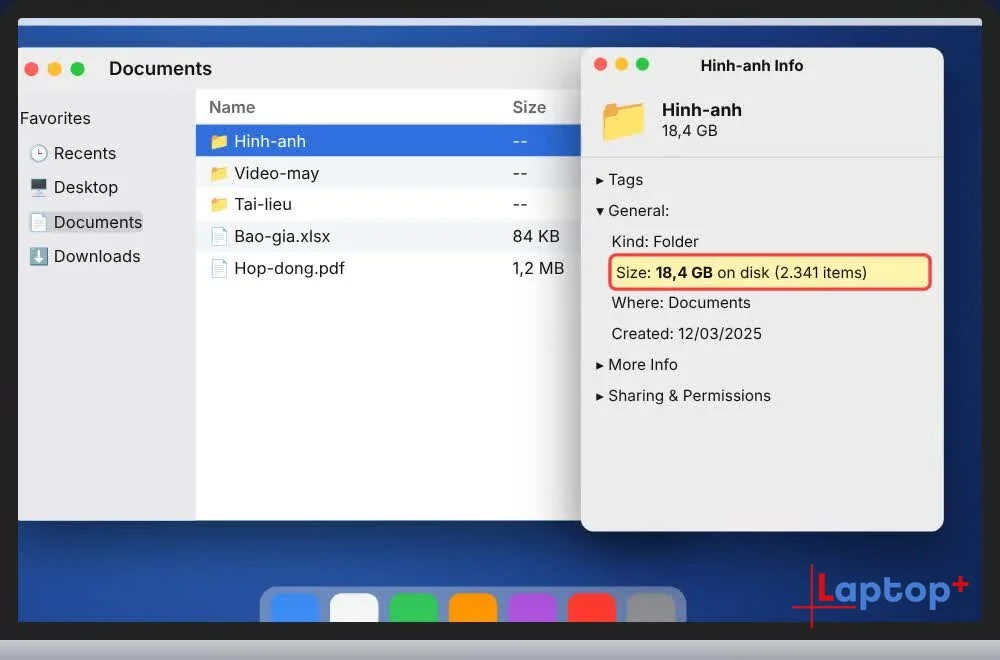Collapse the General section
The height and width of the screenshot is (660, 1000).
point(599,211)
